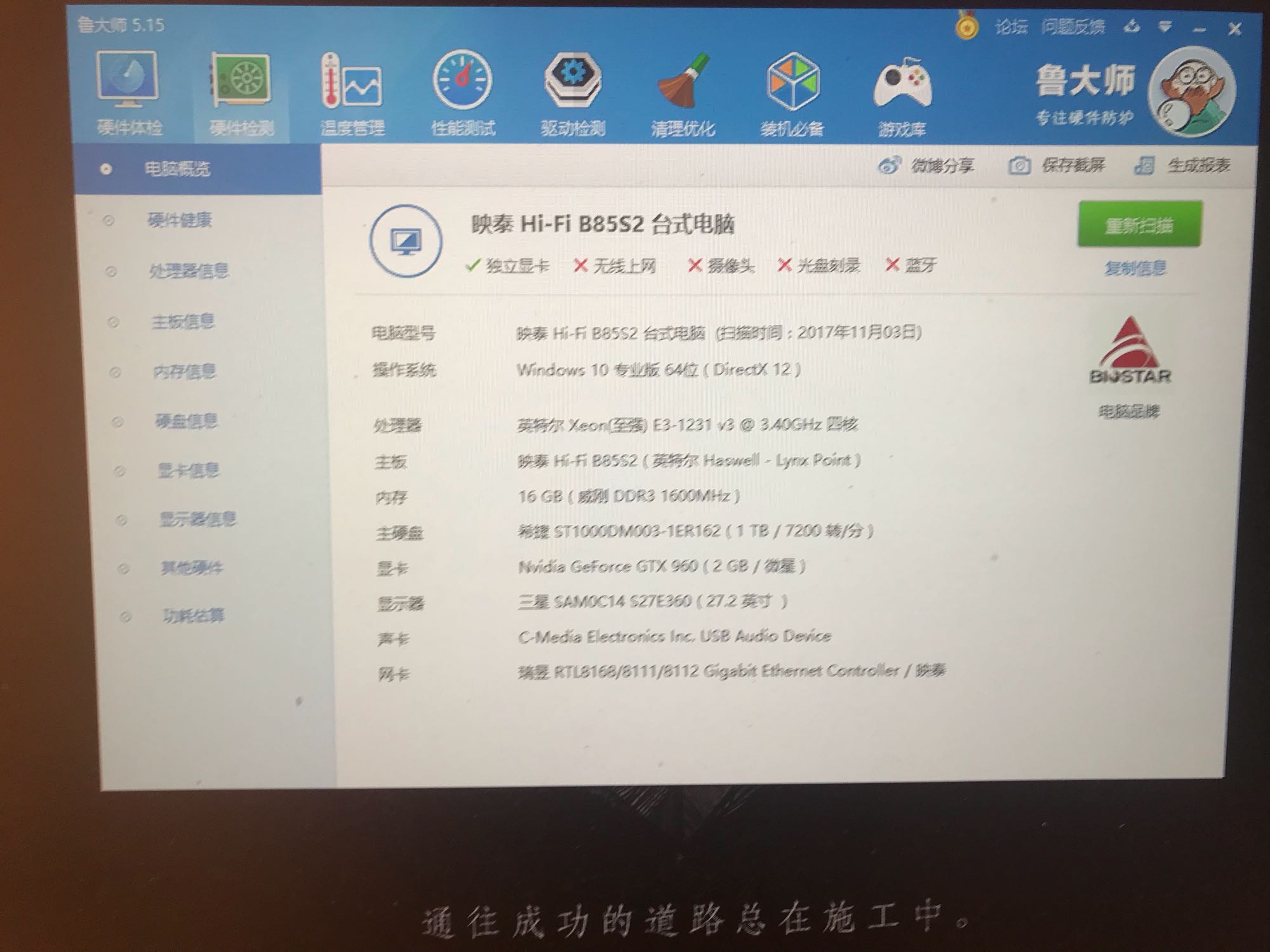Click the computer monitor overview icon
This screenshot has height=952, width=1270.
point(406,241)
